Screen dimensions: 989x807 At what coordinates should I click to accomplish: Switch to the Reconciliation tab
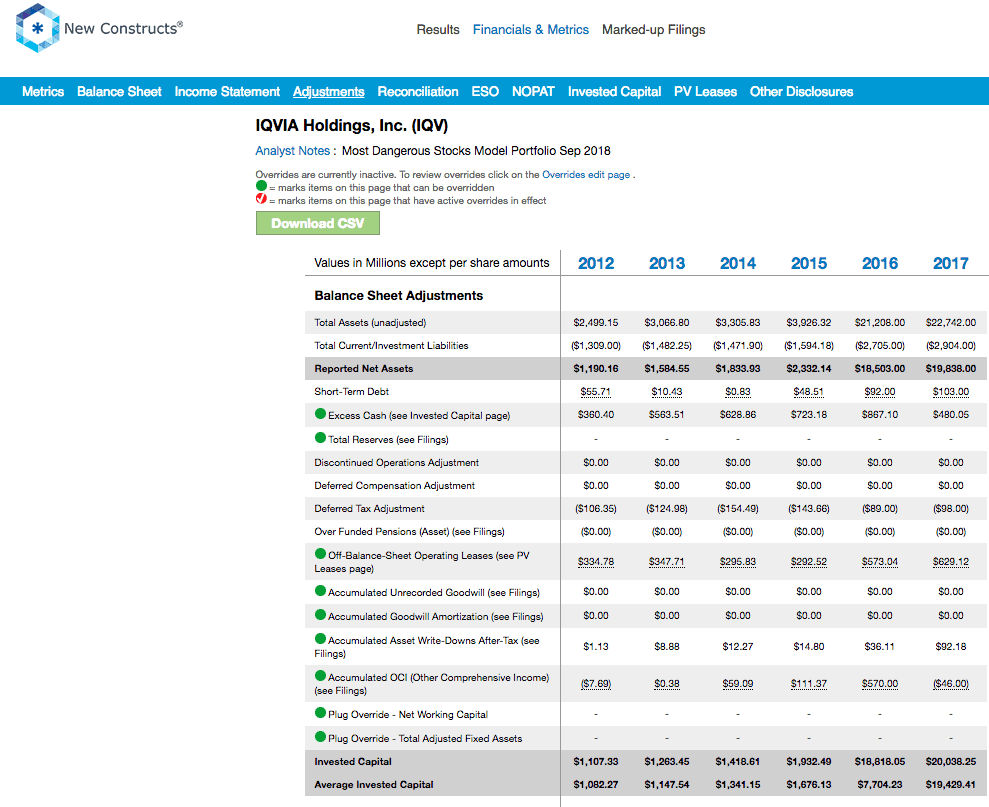point(418,91)
